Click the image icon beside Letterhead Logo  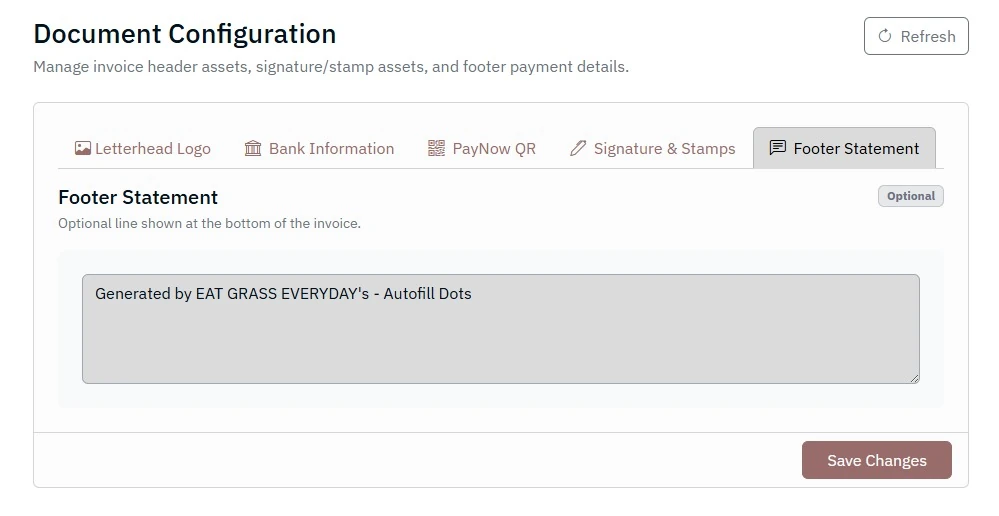click(83, 148)
